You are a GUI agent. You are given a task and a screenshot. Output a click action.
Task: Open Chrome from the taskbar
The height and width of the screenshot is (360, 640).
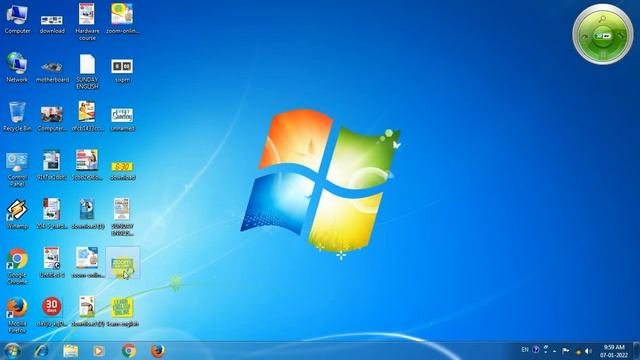point(129,351)
